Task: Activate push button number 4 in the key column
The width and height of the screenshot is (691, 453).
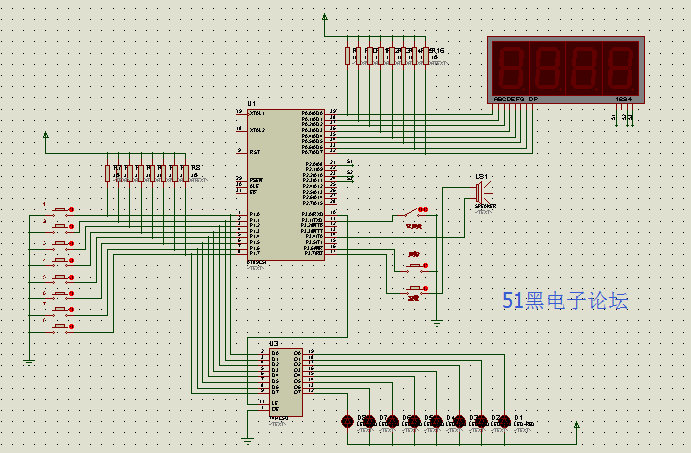Action: pyautogui.click(x=62, y=260)
